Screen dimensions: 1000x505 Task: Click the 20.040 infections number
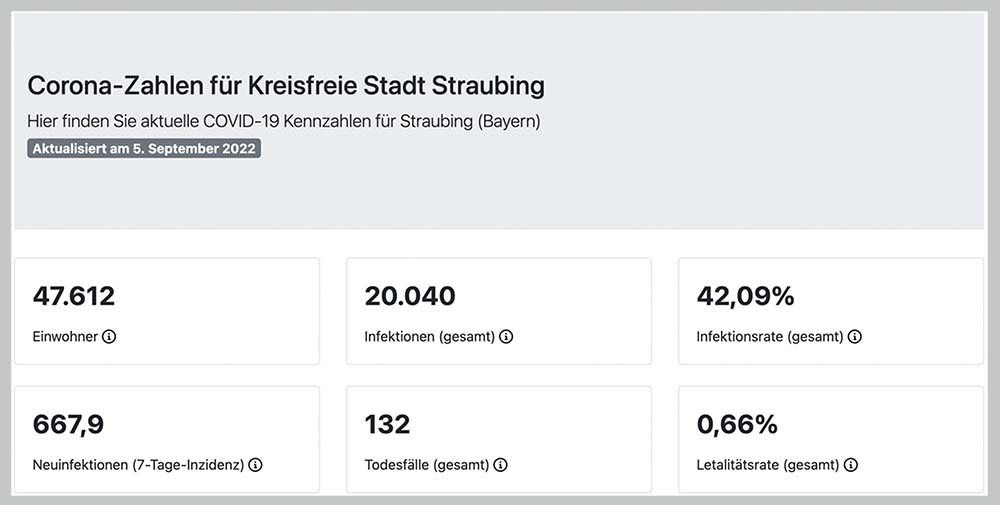(410, 296)
